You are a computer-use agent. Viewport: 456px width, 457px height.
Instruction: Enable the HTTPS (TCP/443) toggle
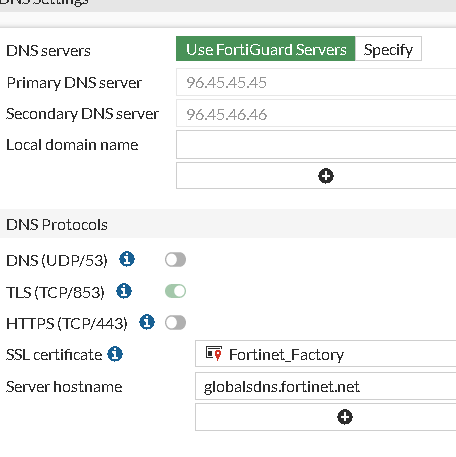tap(175, 322)
